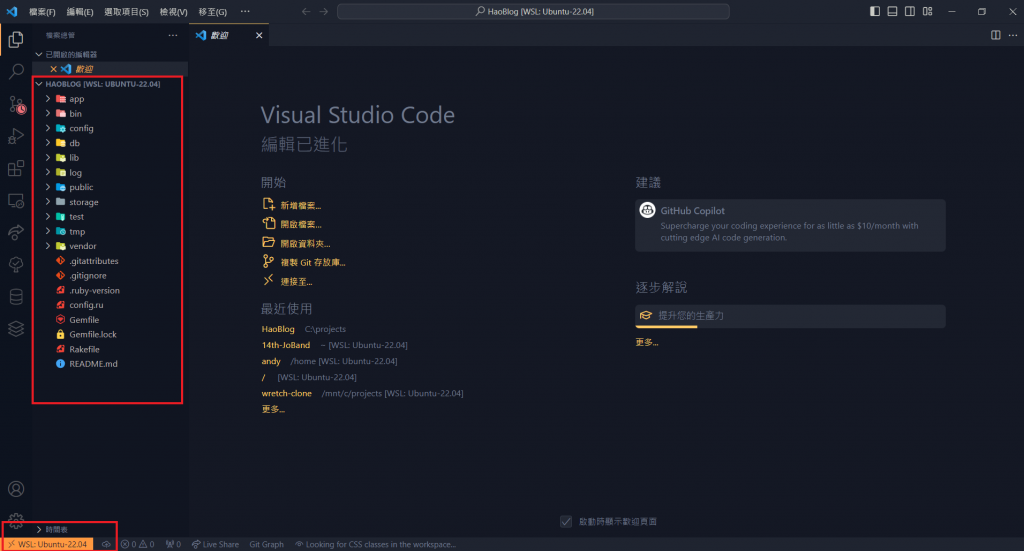Image resolution: width=1024 pixels, height=551 pixels.
Task: Open the Manage gear icon
Action: pos(16,520)
